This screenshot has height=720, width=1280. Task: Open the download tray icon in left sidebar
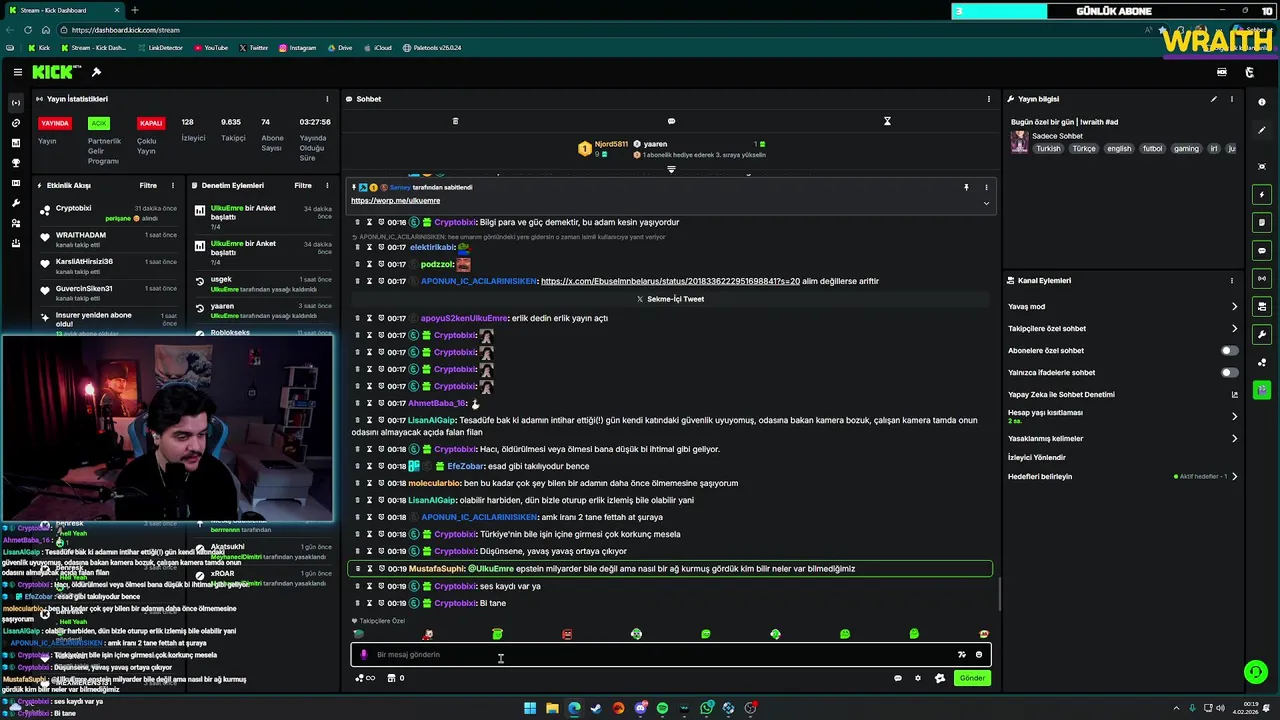(15, 243)
